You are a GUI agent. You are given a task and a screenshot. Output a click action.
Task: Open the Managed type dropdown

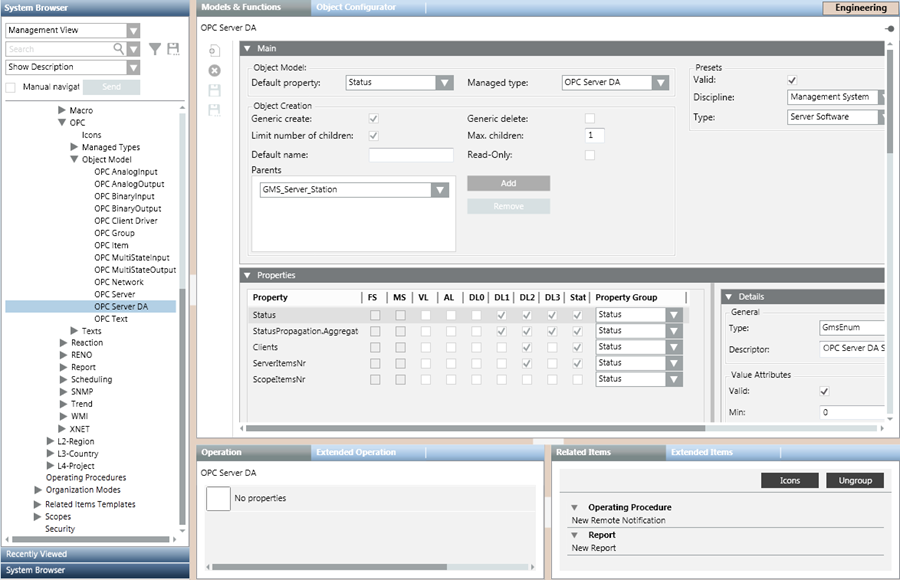coord(659,83)
